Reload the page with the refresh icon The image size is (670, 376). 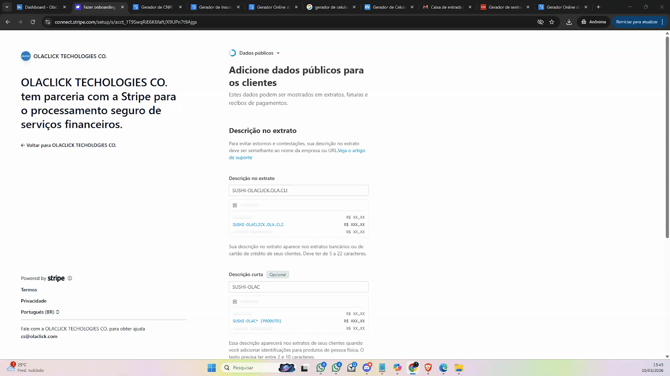32,22
